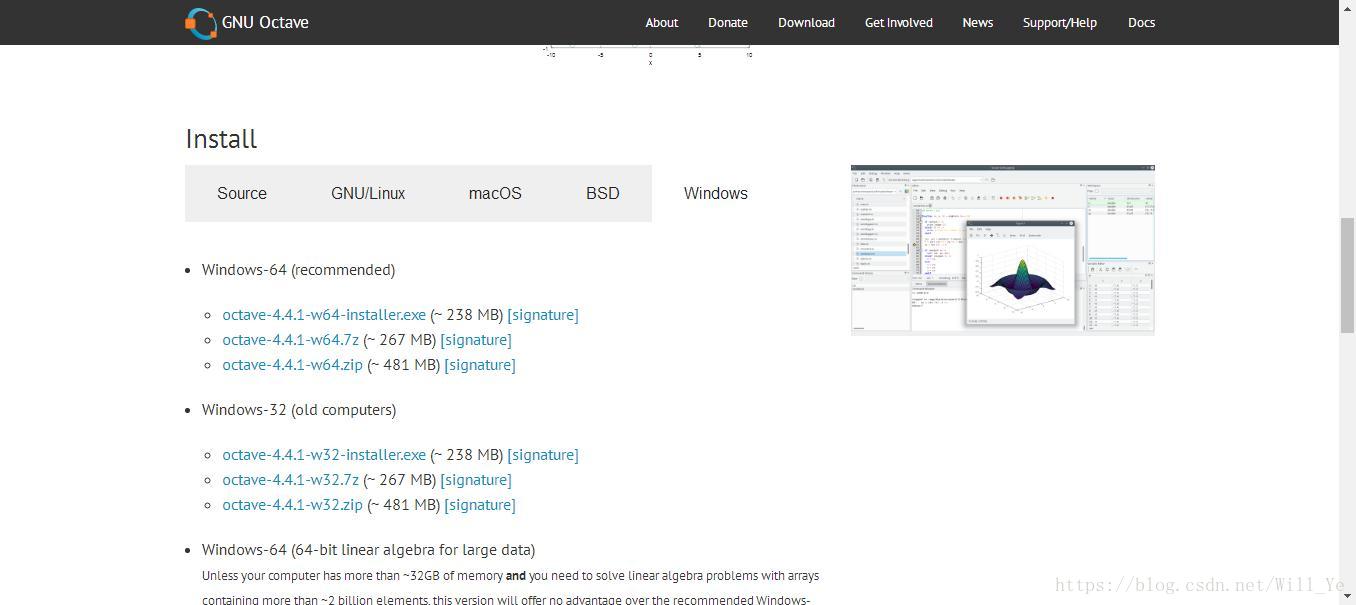
Task: Open the Donate page
Action: [x=728, y=23]
